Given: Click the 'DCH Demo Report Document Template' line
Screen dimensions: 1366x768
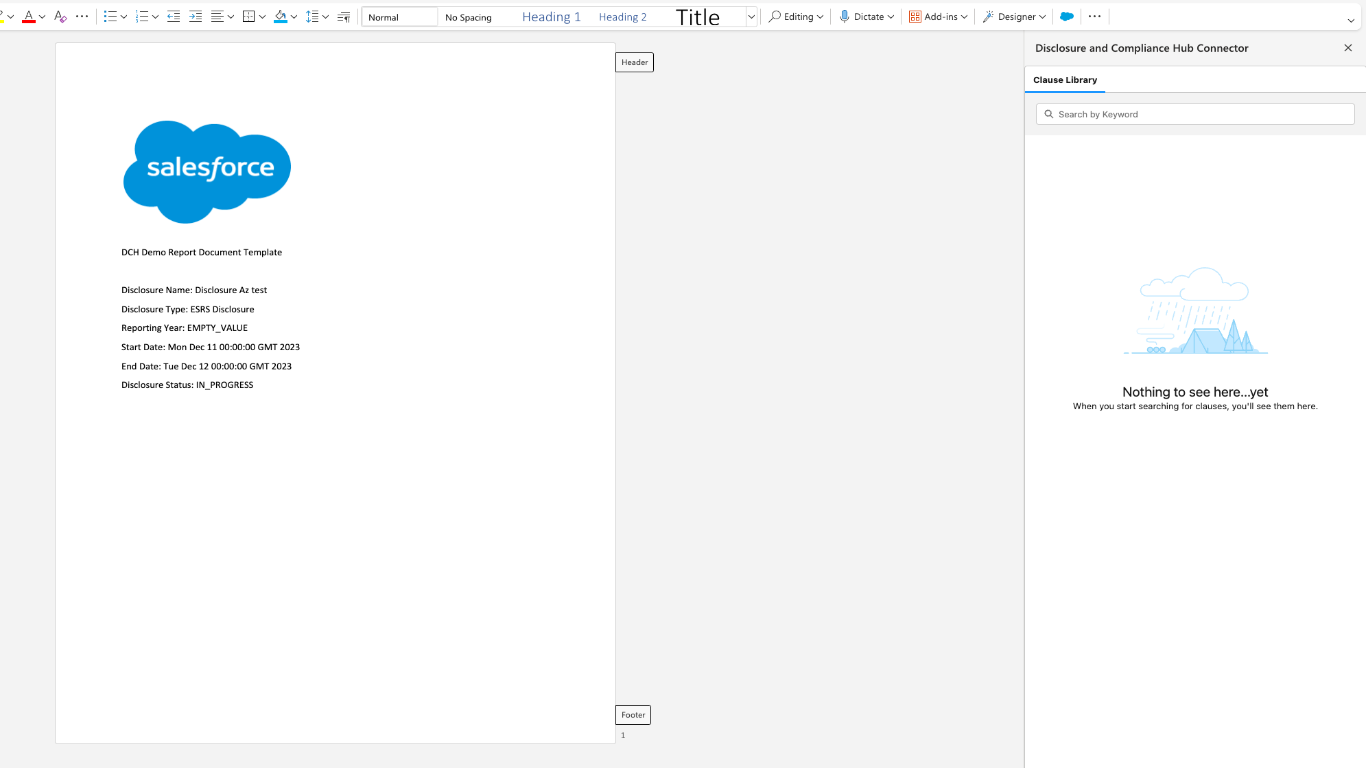Looking at the screenshot, I should point(202,253).
